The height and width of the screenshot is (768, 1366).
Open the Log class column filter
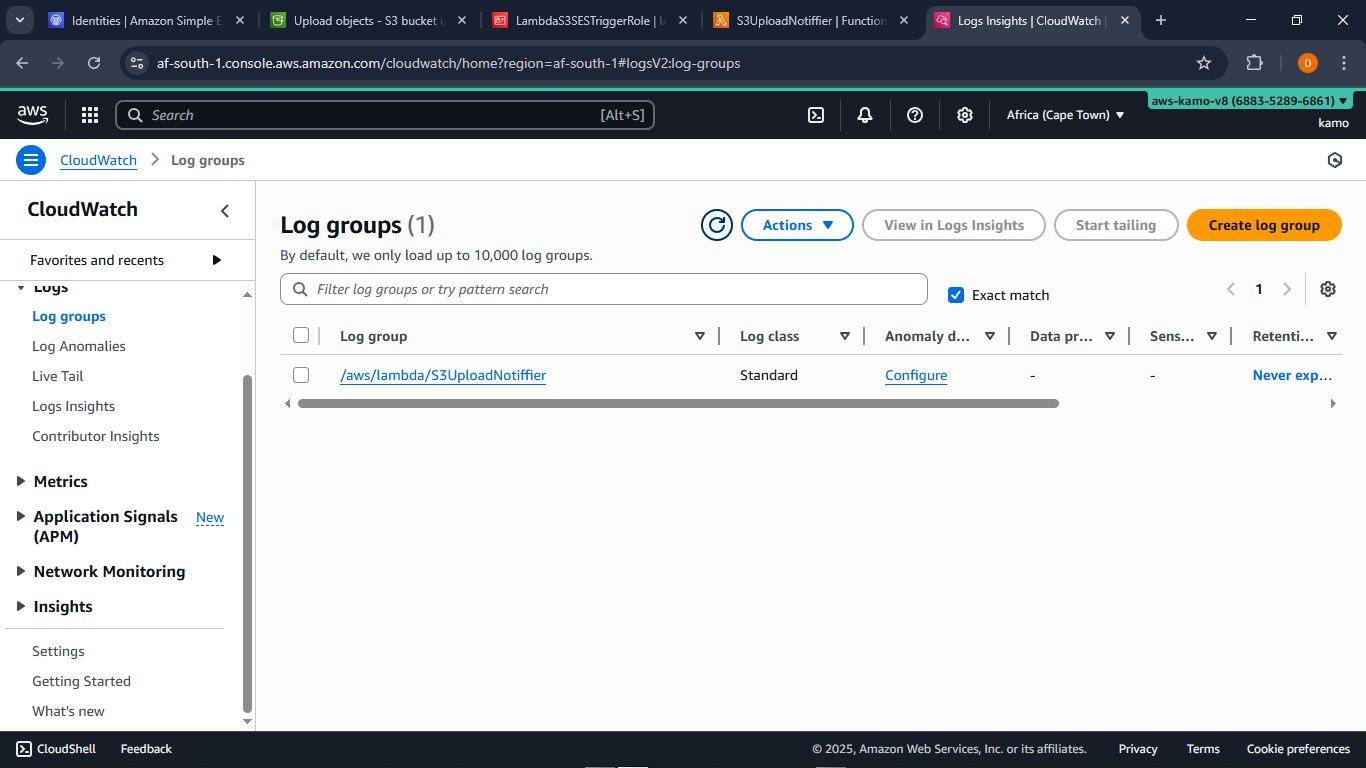(x=845, y=336)
